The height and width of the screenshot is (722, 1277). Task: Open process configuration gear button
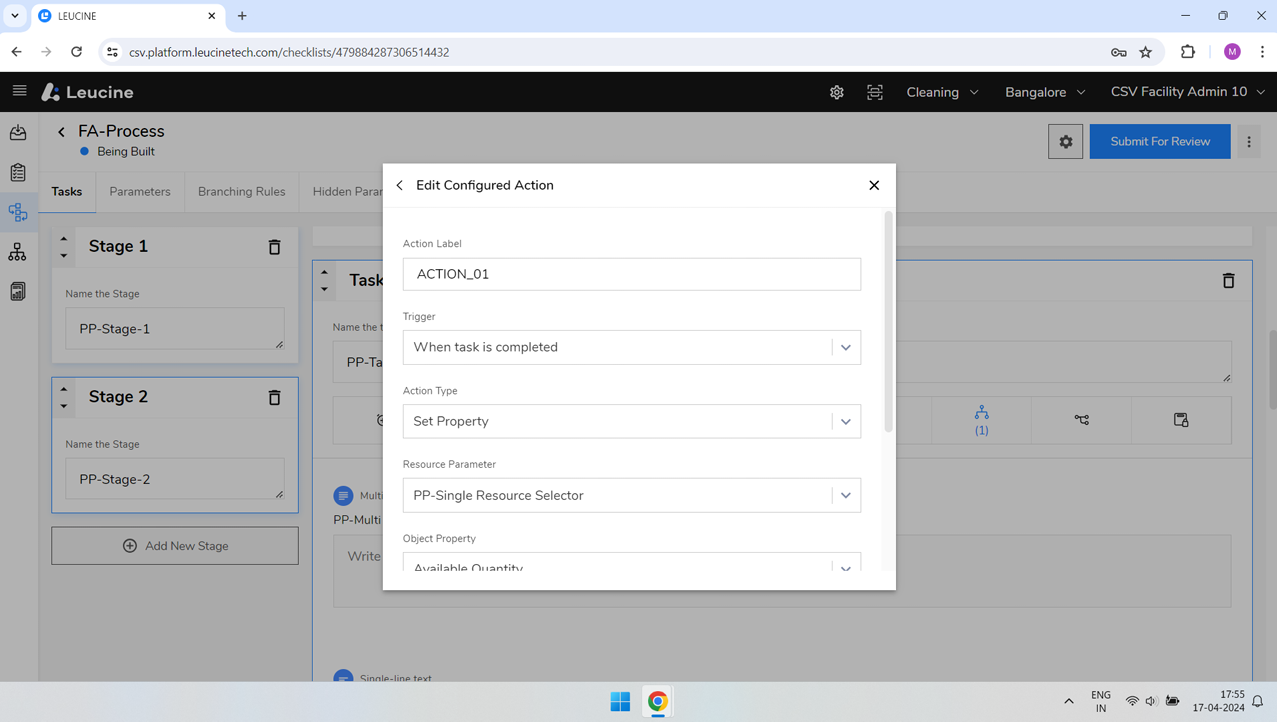coord(1066,142)
